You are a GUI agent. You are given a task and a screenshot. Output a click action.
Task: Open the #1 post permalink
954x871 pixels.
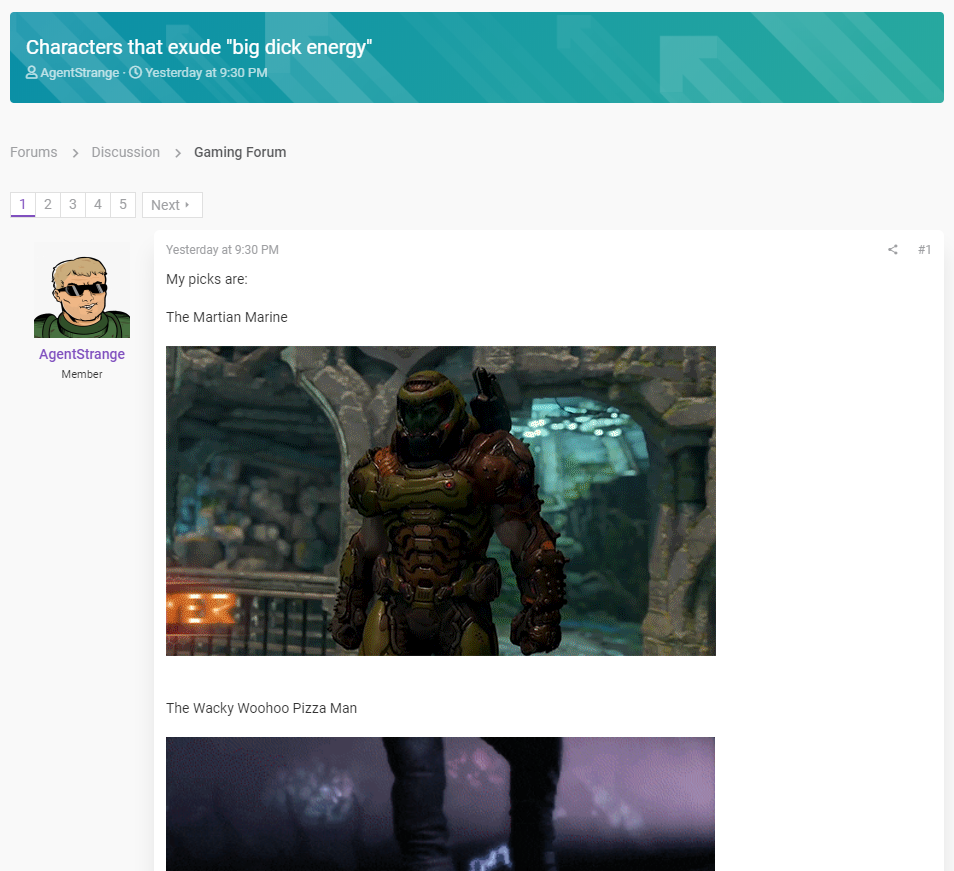[924, 249]
